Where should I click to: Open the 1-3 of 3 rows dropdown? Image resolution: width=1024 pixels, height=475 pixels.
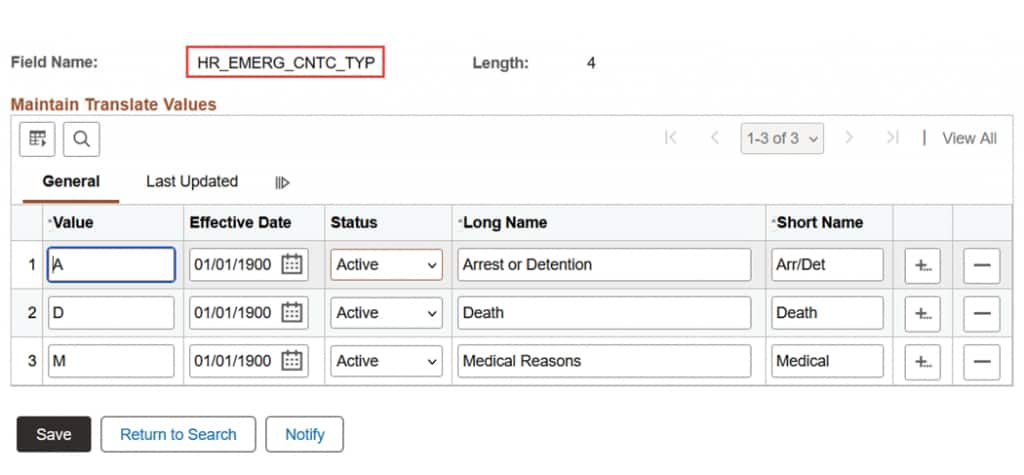coord(782,139)
